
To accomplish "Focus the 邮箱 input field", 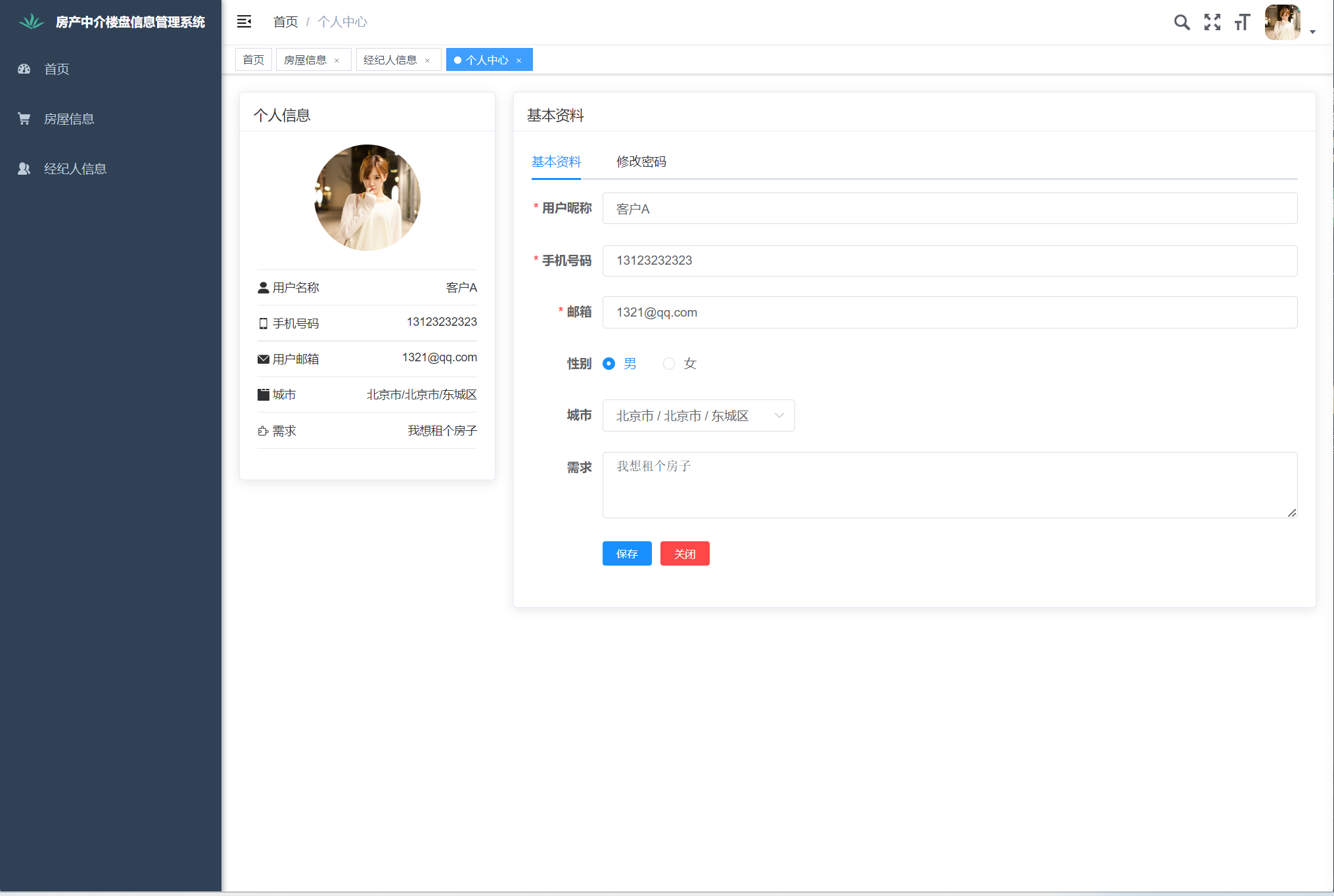I will pyautogui.click(x=949, y=313).
